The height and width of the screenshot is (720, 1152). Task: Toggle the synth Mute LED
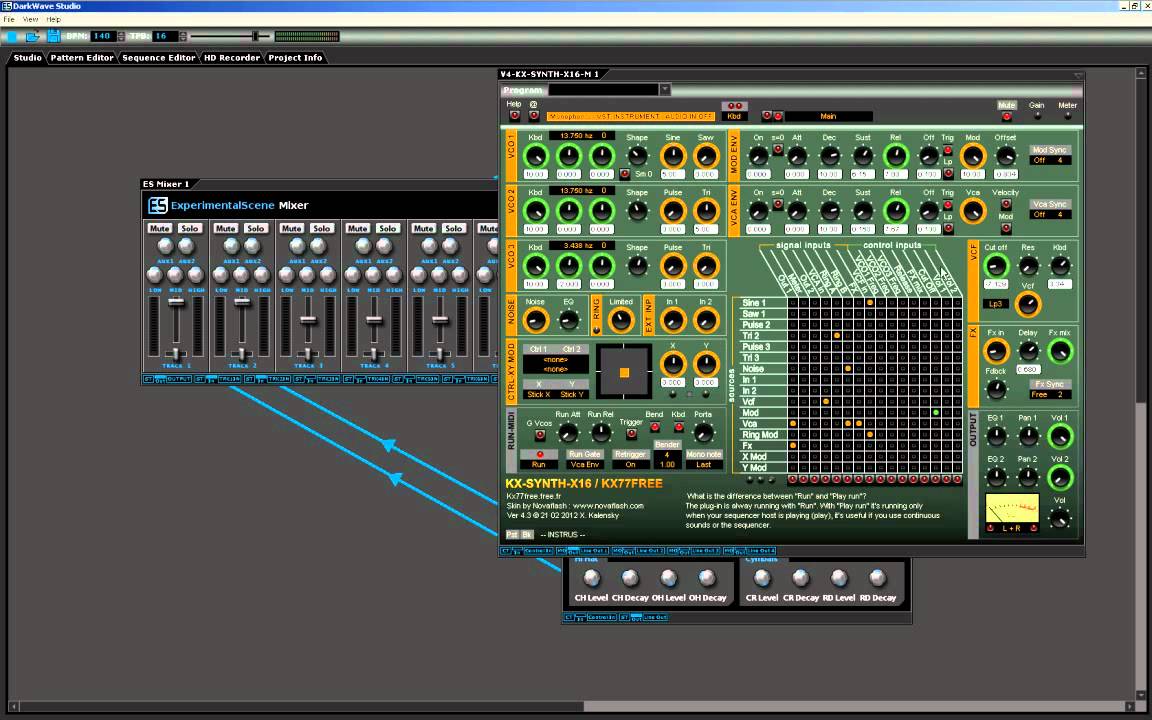click(x=1007, y=116)
